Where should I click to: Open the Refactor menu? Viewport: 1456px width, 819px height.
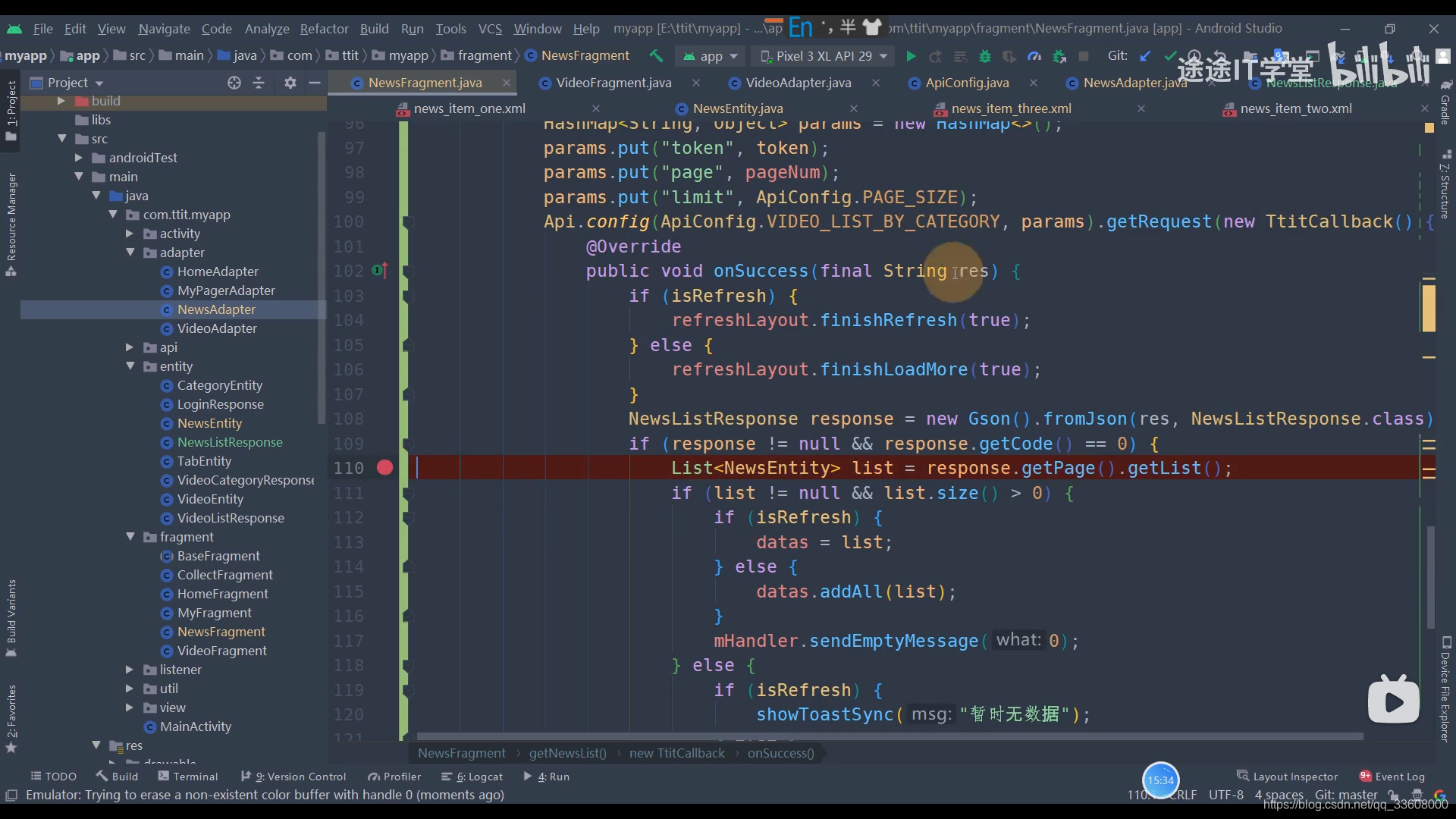tap(324, 29)
